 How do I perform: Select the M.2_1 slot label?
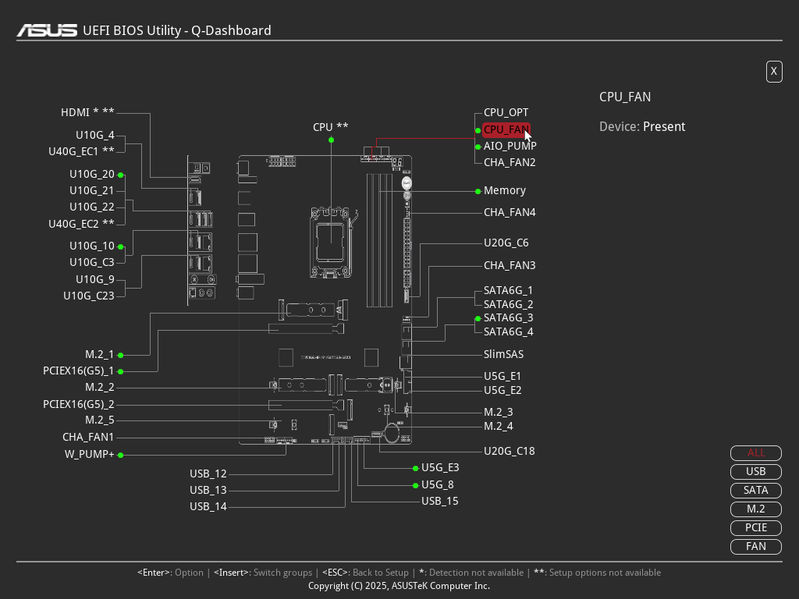coord(99,355)
